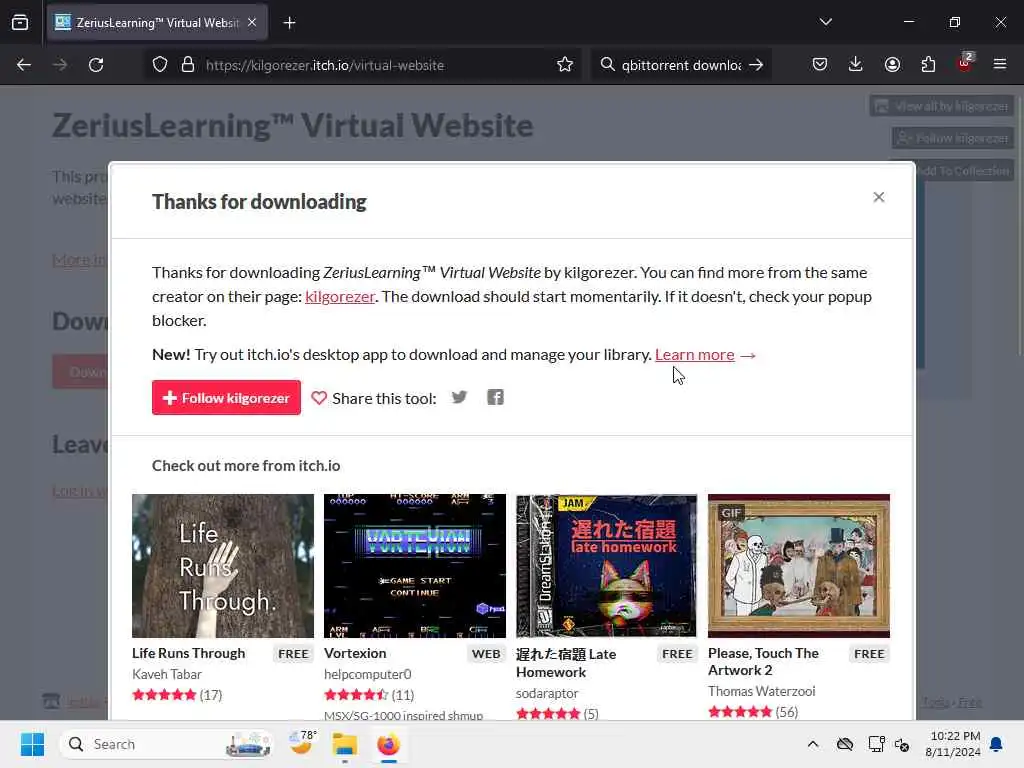
Task: Select the ZeriusLearning Virtual Website tab
Action: 157,22
